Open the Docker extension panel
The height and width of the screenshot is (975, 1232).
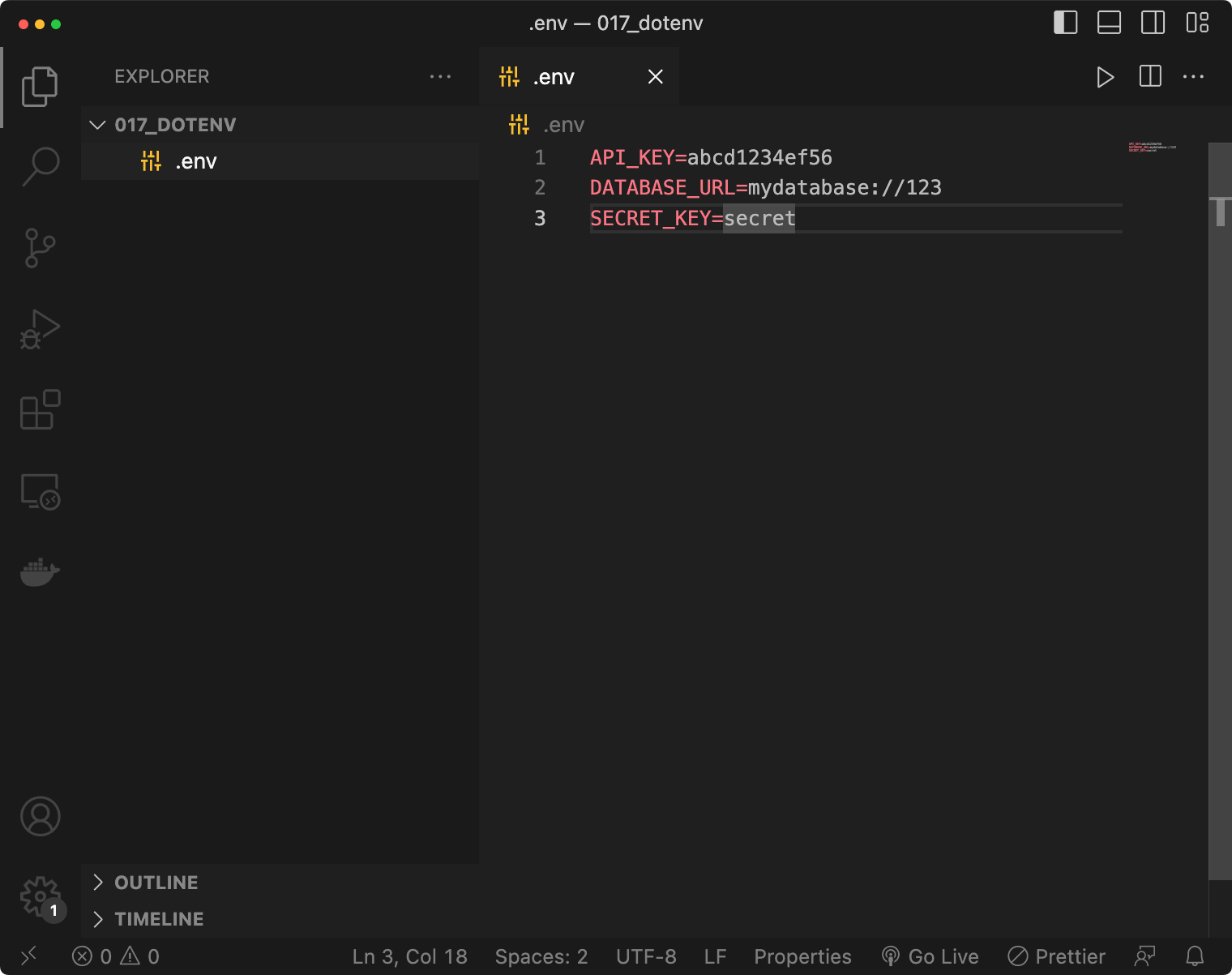pyautogui.click(x=40, y=571)
